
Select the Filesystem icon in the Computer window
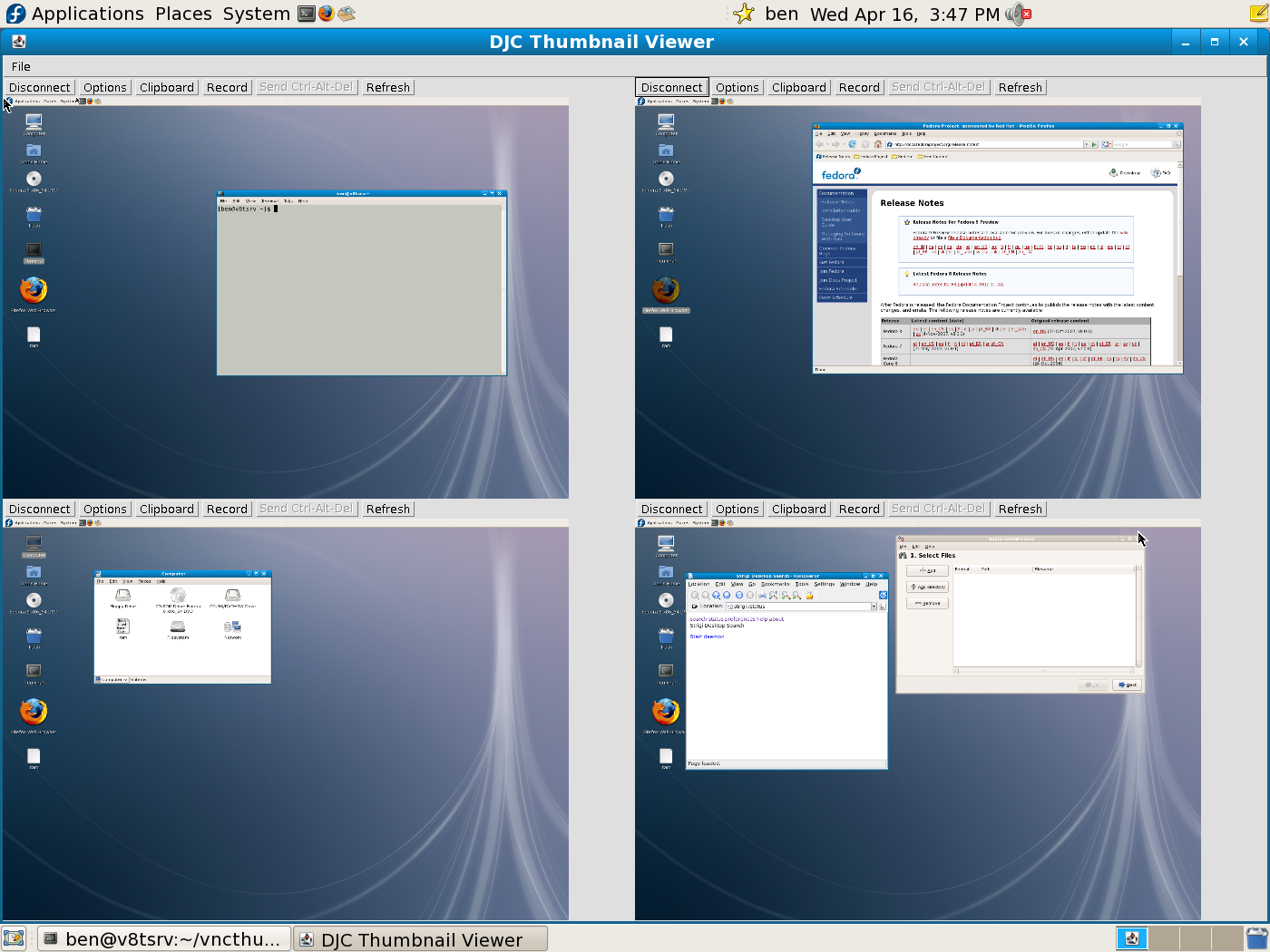[178, 627]
